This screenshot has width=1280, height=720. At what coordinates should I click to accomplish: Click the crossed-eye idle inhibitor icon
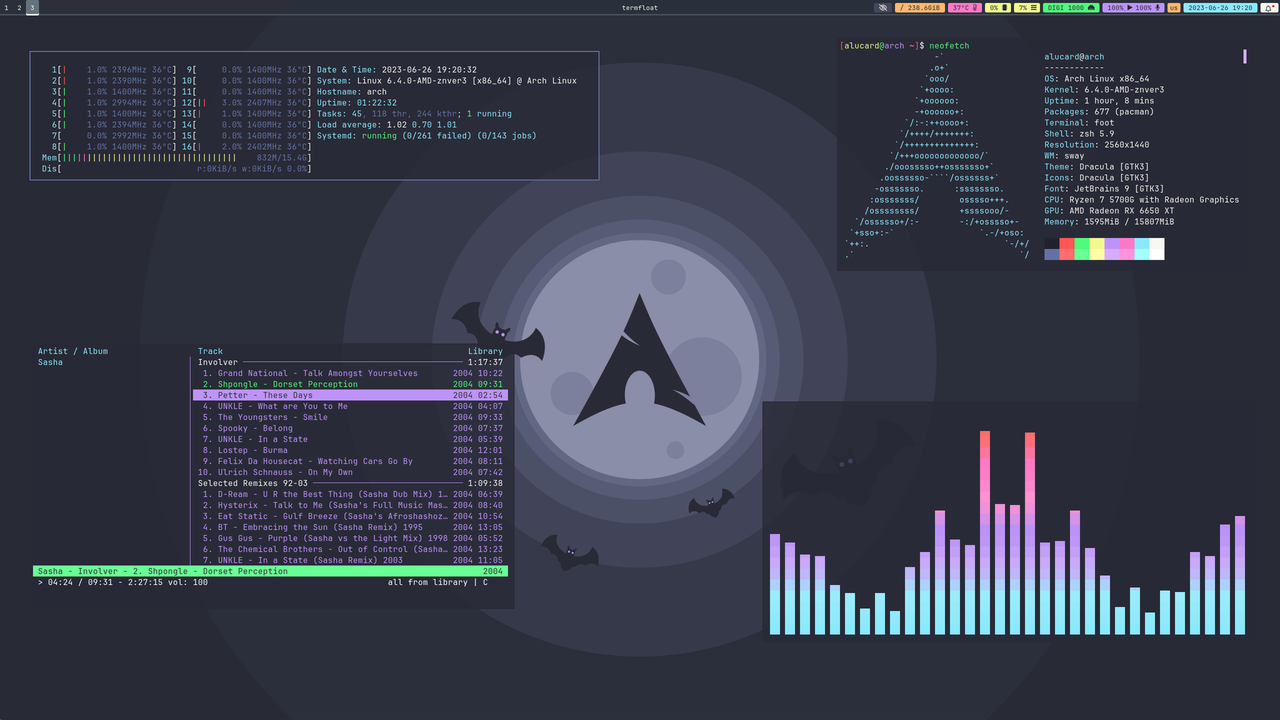882,7
